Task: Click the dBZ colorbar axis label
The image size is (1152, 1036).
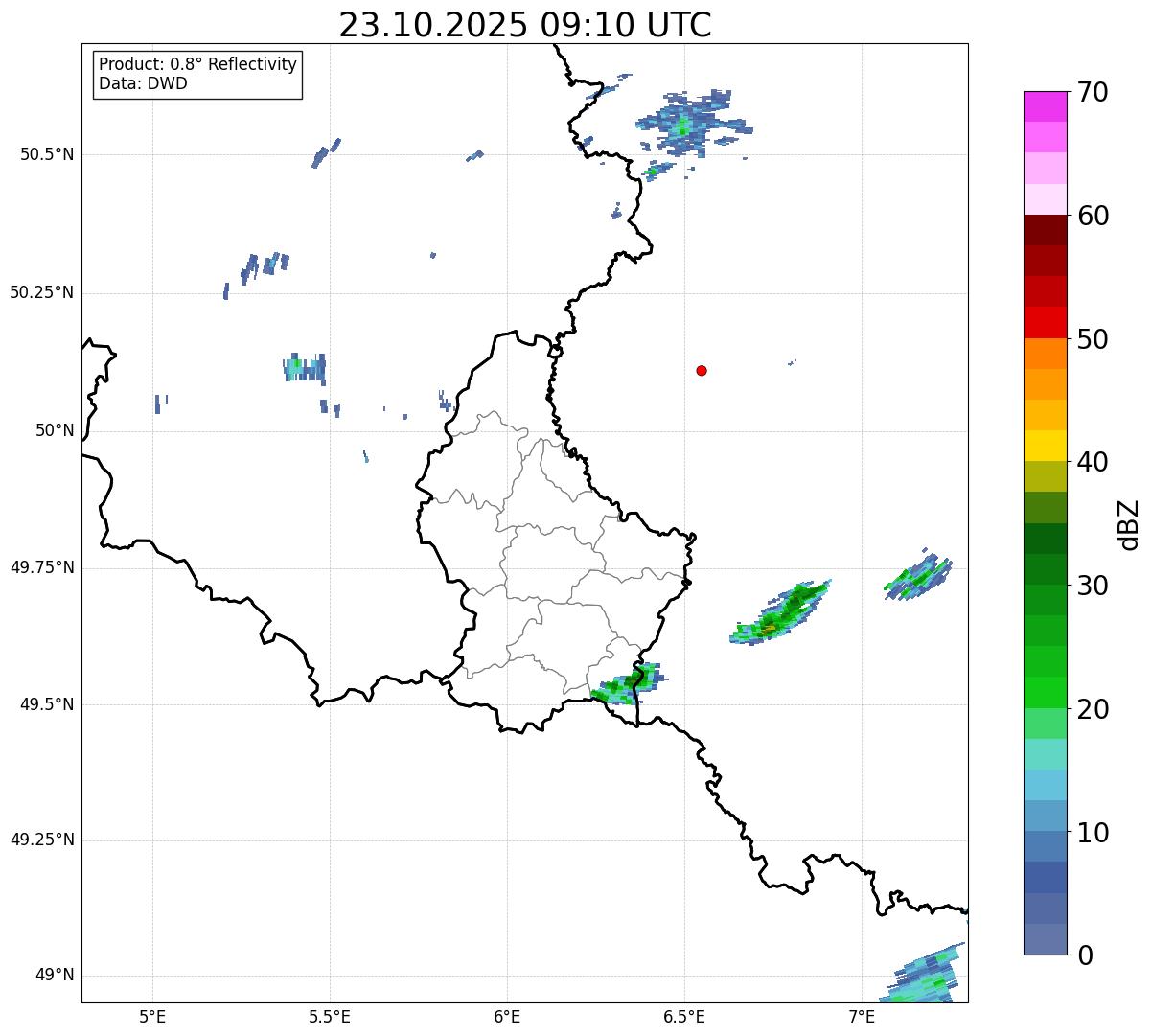Action: pos(1129,524)
